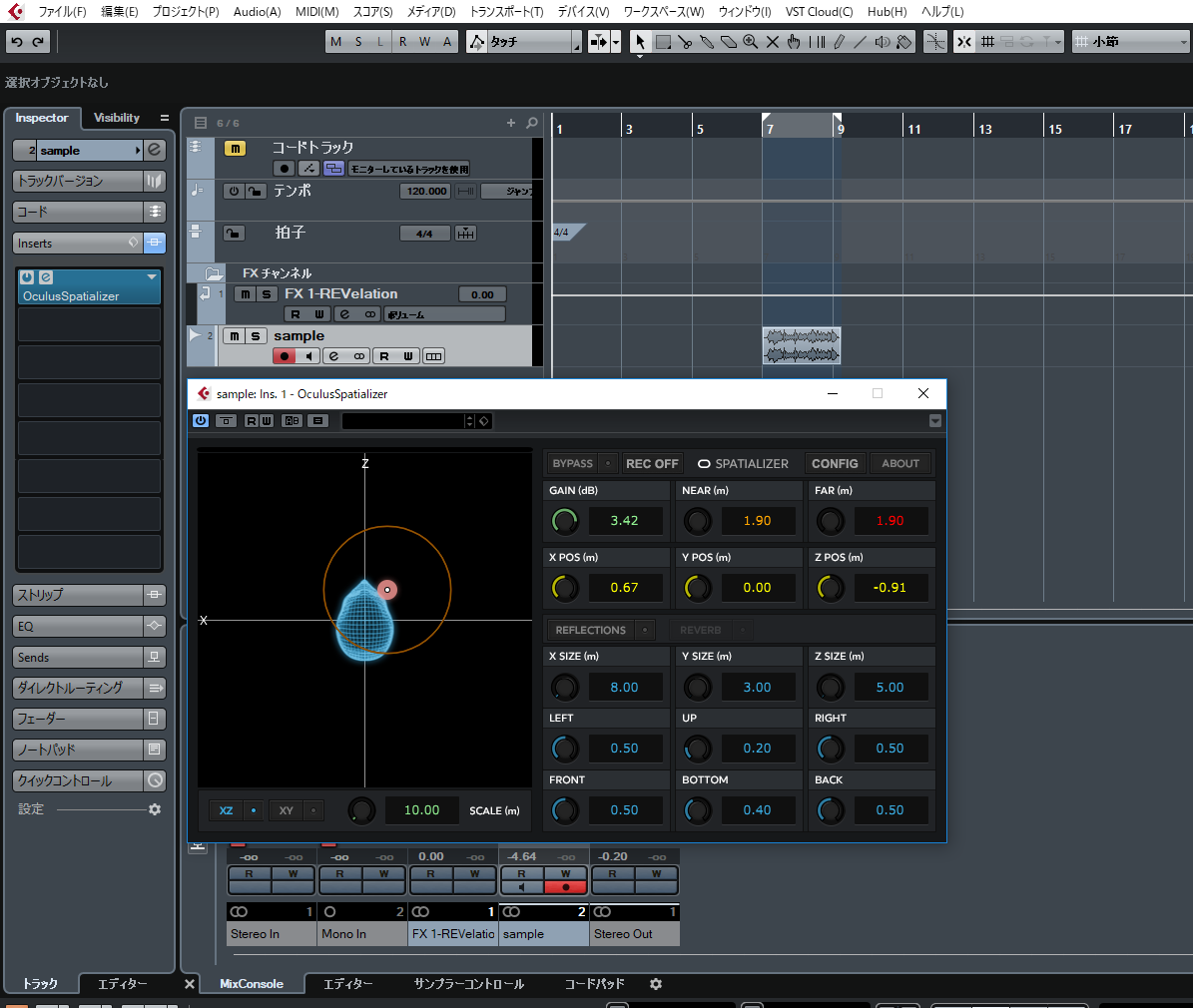Image resolution: width=1193 pixels, height=1008 pixels.
Task: Click the tempo value 120.000 field
Action: 426,191
